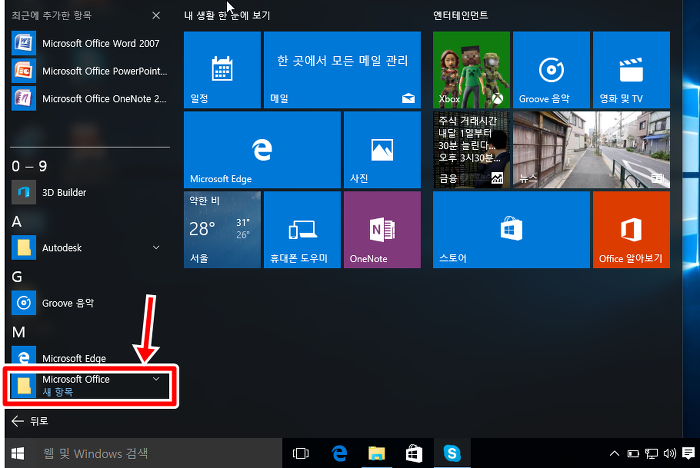
Task: Click the 엔터테인먼트 group title
Action: pos(461,15)
